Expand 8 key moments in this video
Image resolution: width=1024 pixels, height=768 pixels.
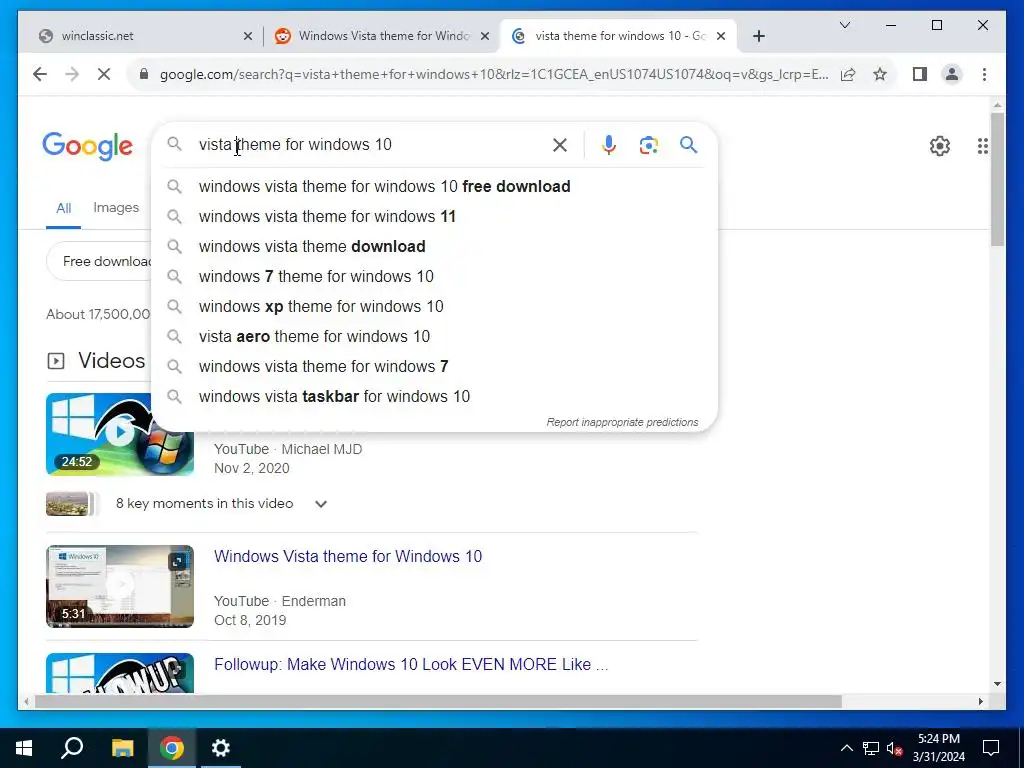coord(321,504)
